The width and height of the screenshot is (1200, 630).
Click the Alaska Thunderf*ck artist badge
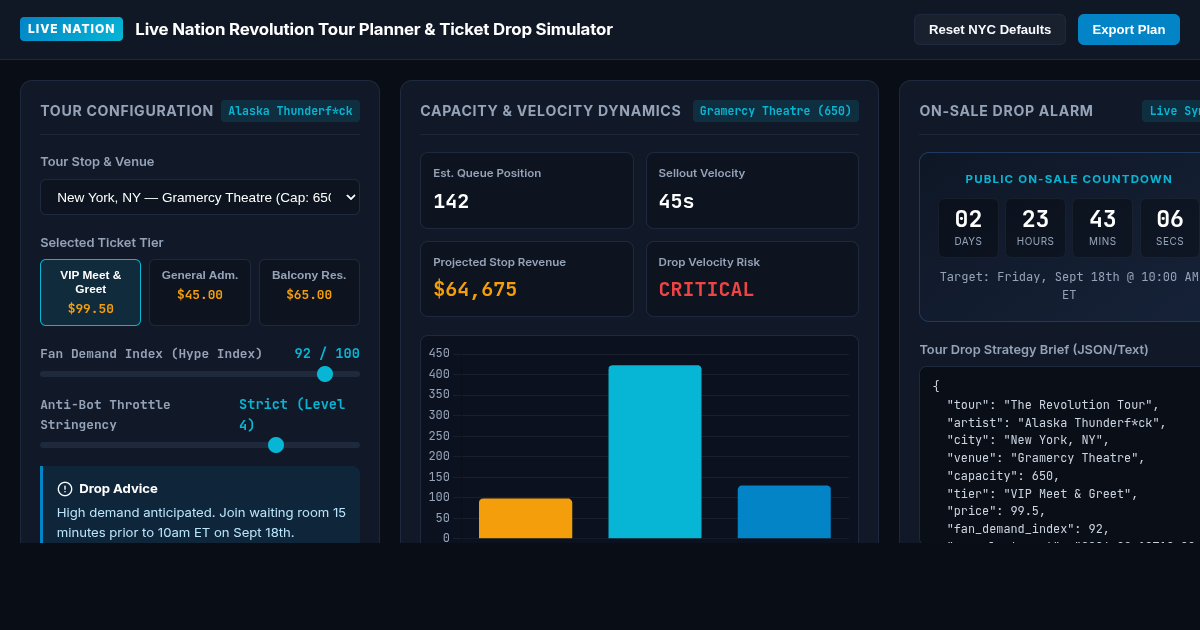[290, 111]
